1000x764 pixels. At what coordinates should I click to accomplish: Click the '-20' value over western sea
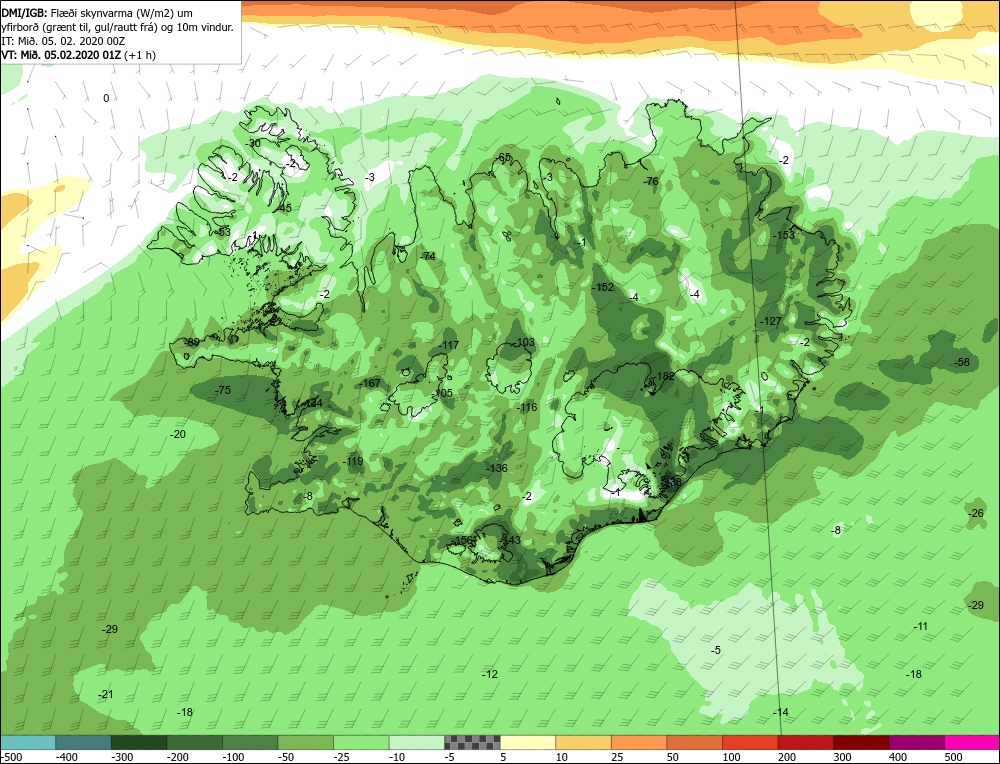pos(178,434)
